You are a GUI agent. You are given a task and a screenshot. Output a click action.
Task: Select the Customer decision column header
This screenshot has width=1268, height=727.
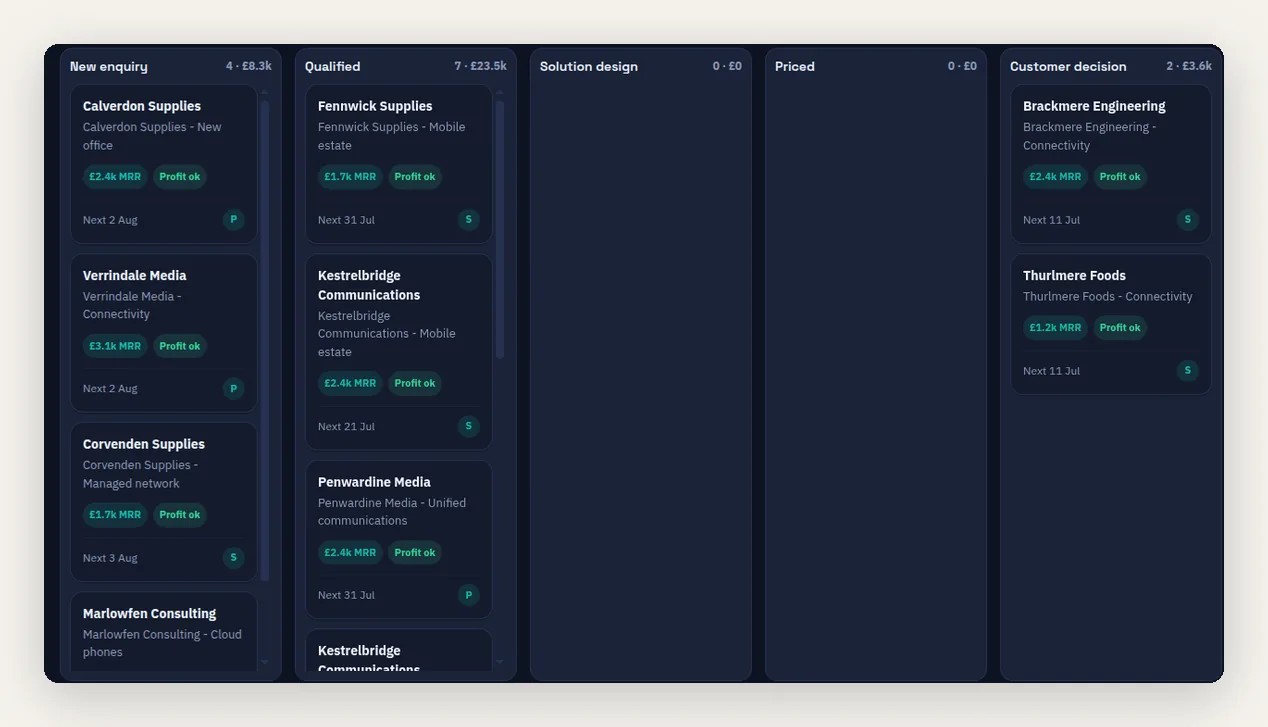tap(1111, 66)
